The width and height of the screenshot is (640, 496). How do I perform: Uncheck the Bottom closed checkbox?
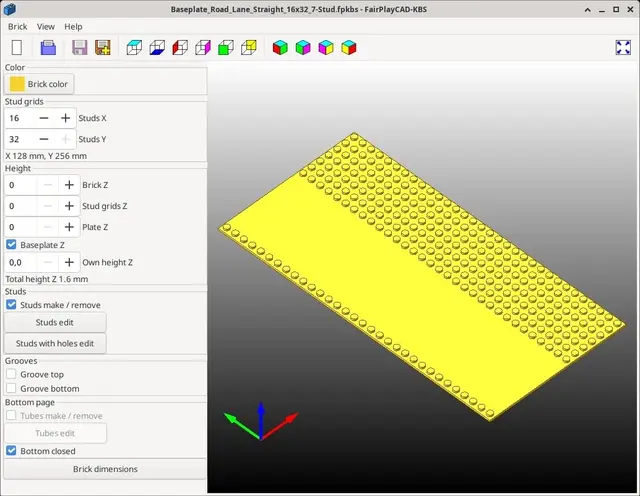coord(11,451)
